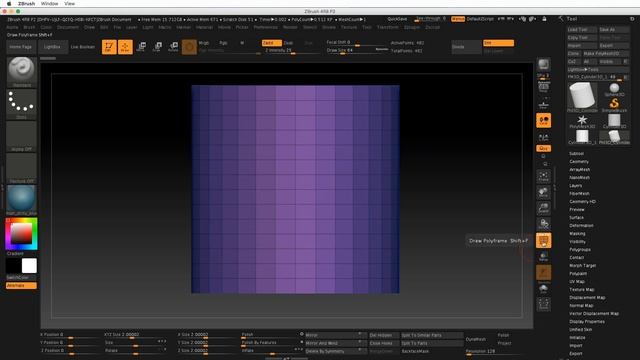This screenshot has width=640, height=360.
Task: Click the Frame view icon
Action: [x=543, y=176]
